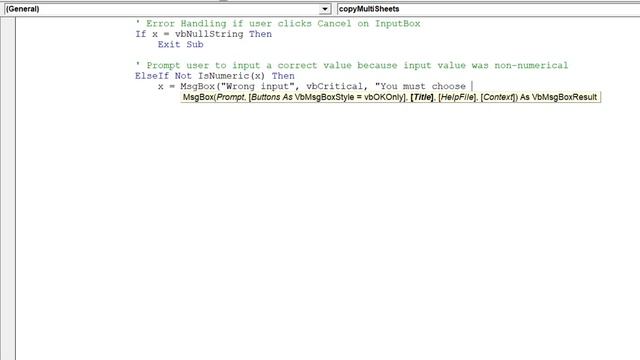Click the margin indicator bar beside Exit Sub
The height and width of the screenshot is (360, 640).
tap(8, 44)
